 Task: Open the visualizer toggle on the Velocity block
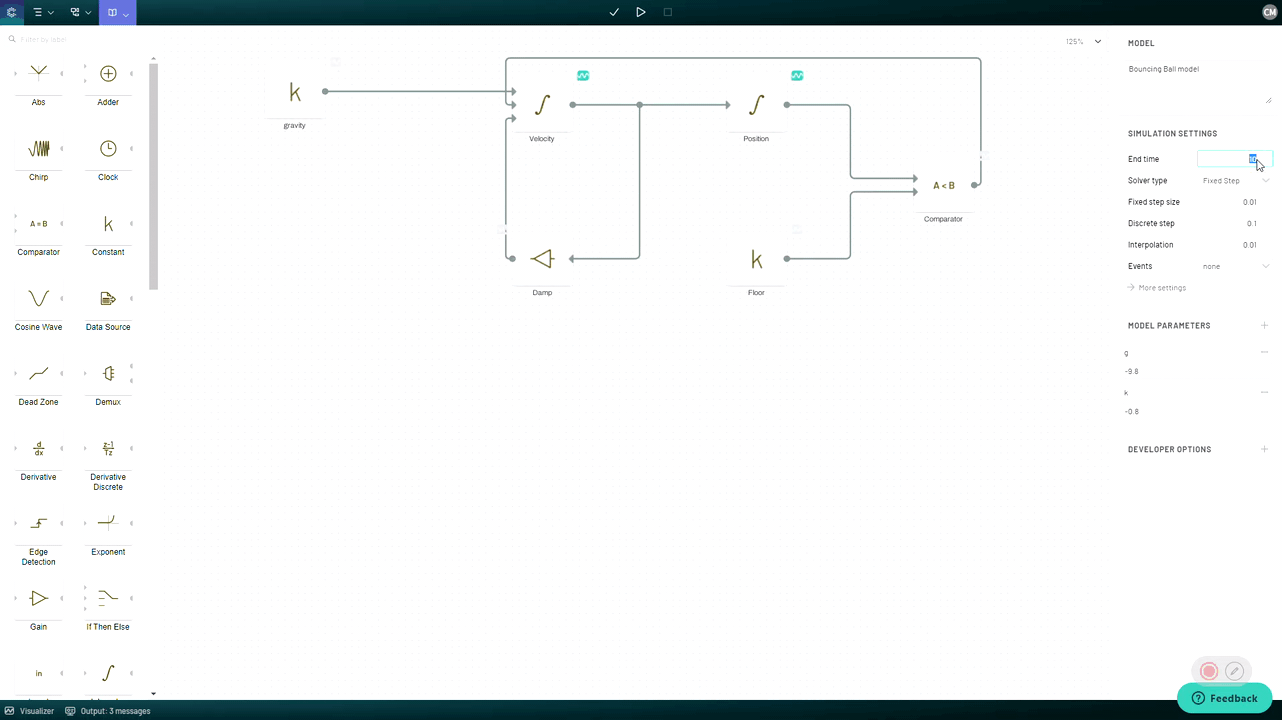coord(583,75)
